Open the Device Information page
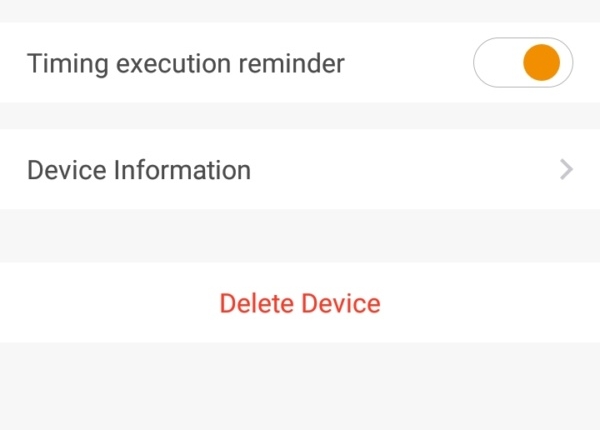600x430 pixels. tap(300, 170)
